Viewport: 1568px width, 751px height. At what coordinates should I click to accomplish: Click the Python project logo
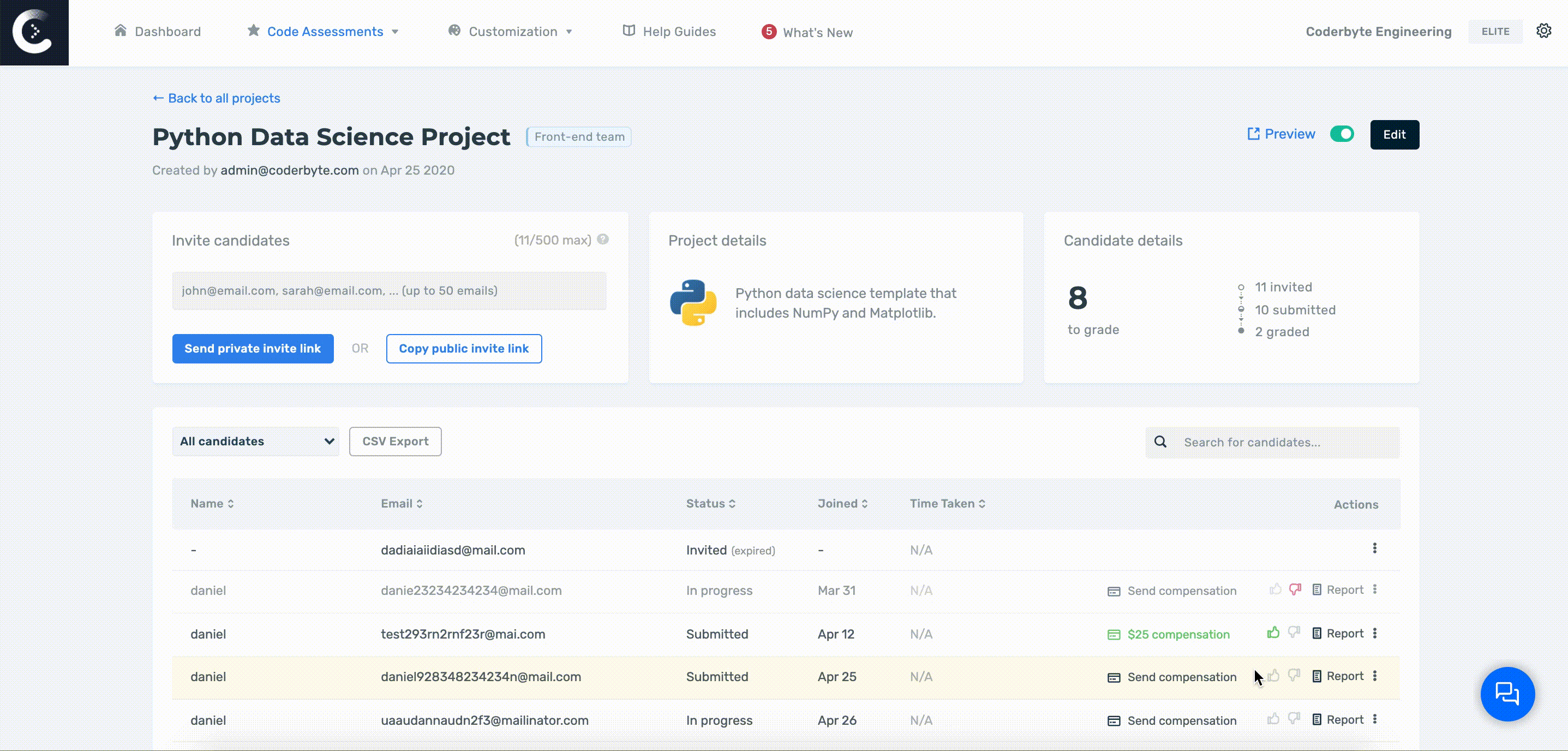[693, 303]
